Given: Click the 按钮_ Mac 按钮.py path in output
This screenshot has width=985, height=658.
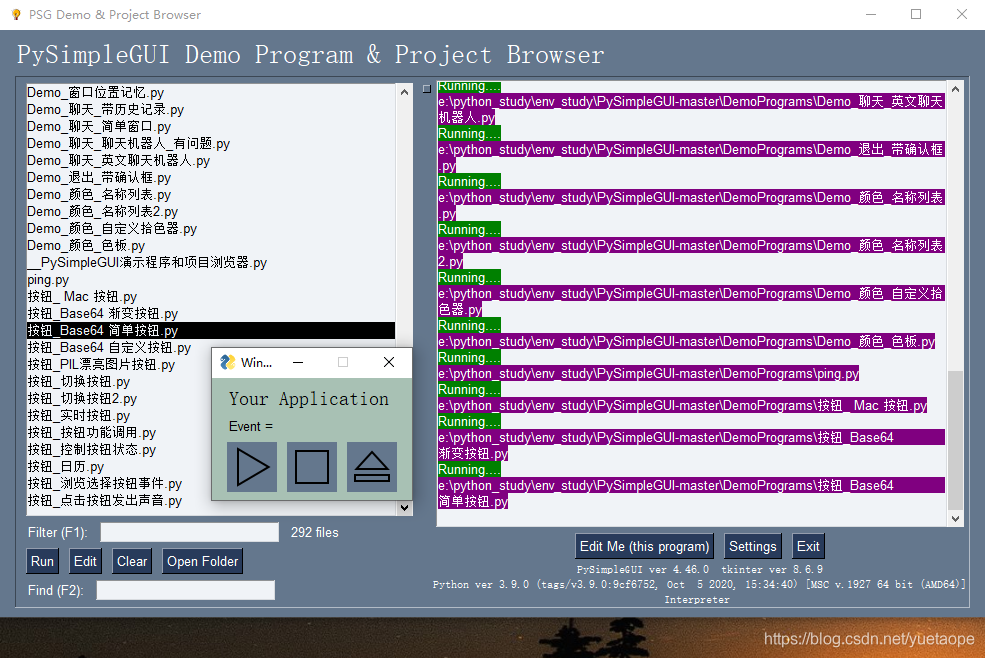Looking at the screenshot, I should (x=682, y=405).
